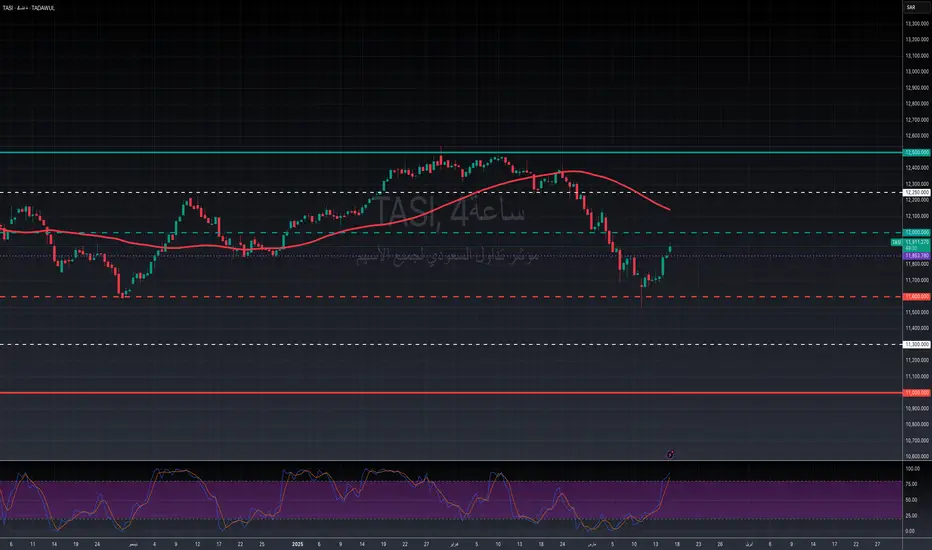Click the SAR currency button
Image resolution: width=932 pixels, height=550 pixels.
(x=911, y=7)
